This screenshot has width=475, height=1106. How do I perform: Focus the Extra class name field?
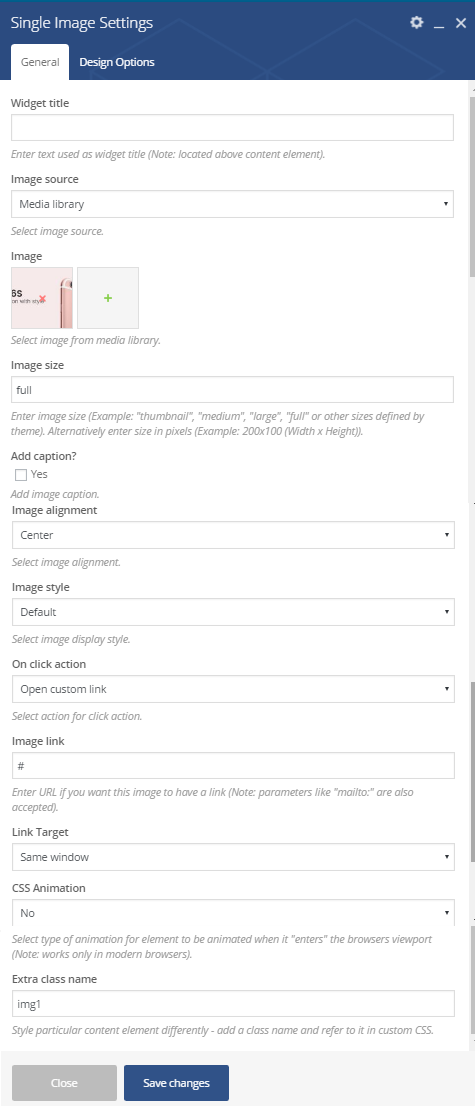(x=233, y=1004)
